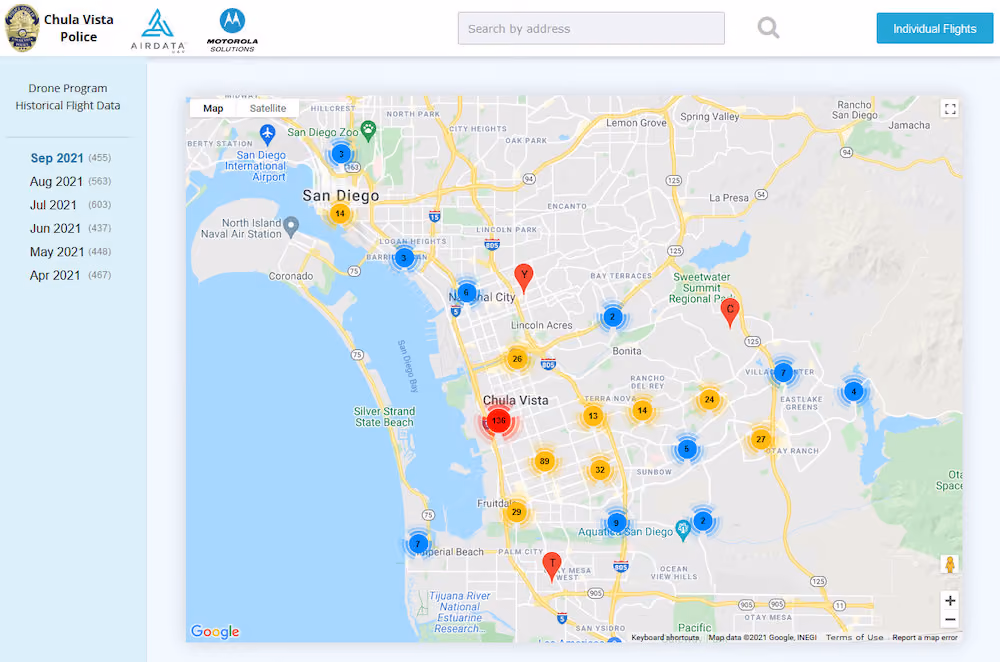Viewport: 1000px width, 662px height.
Task: Open the blue 6 cluster near National City
Action: [x=466, y=293]
